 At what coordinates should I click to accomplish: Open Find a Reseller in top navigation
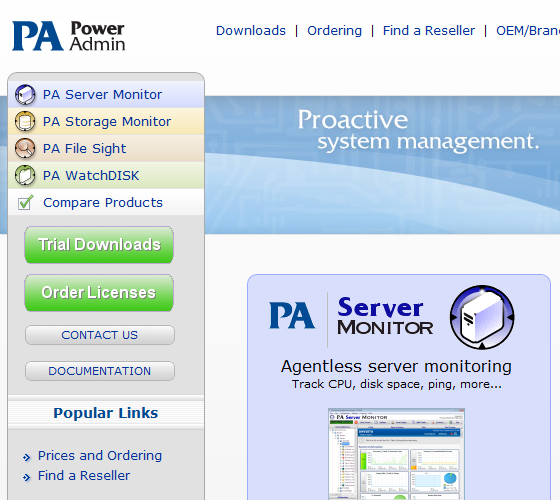point(429,31)
